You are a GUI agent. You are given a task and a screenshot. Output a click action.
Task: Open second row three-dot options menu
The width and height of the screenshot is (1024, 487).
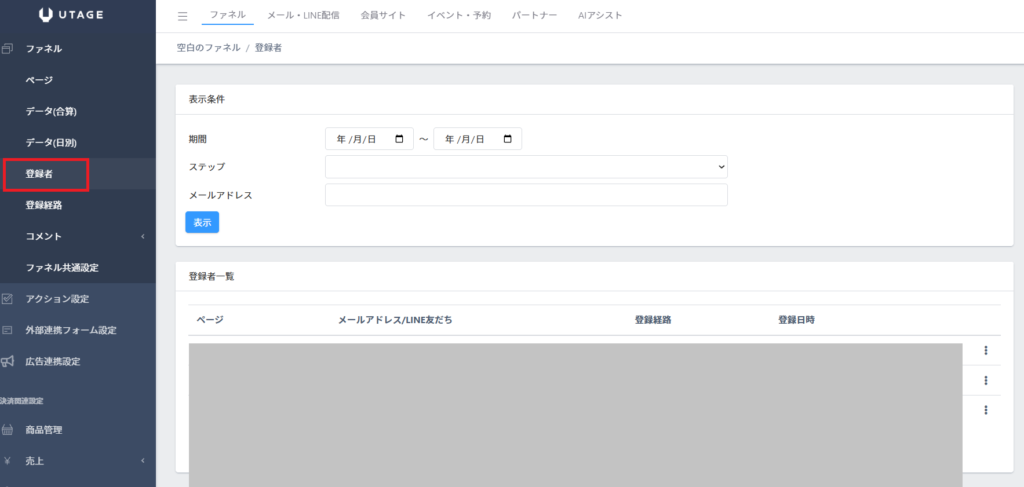(986, 380)
